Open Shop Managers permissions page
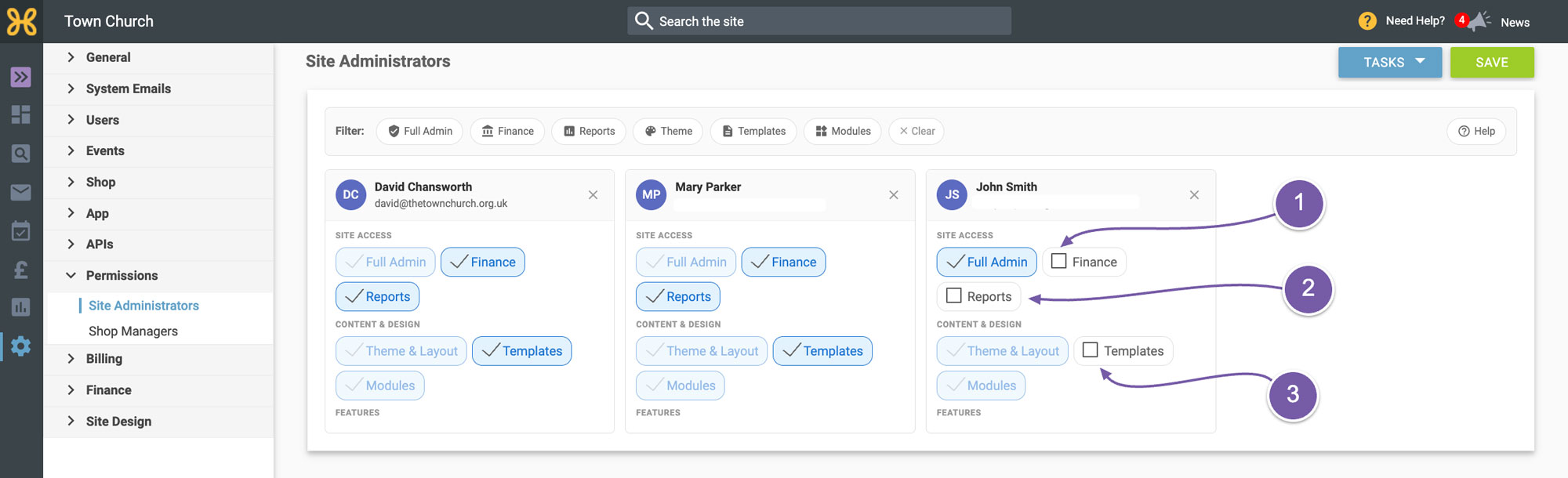1568x478 pixels. [133, 331]
